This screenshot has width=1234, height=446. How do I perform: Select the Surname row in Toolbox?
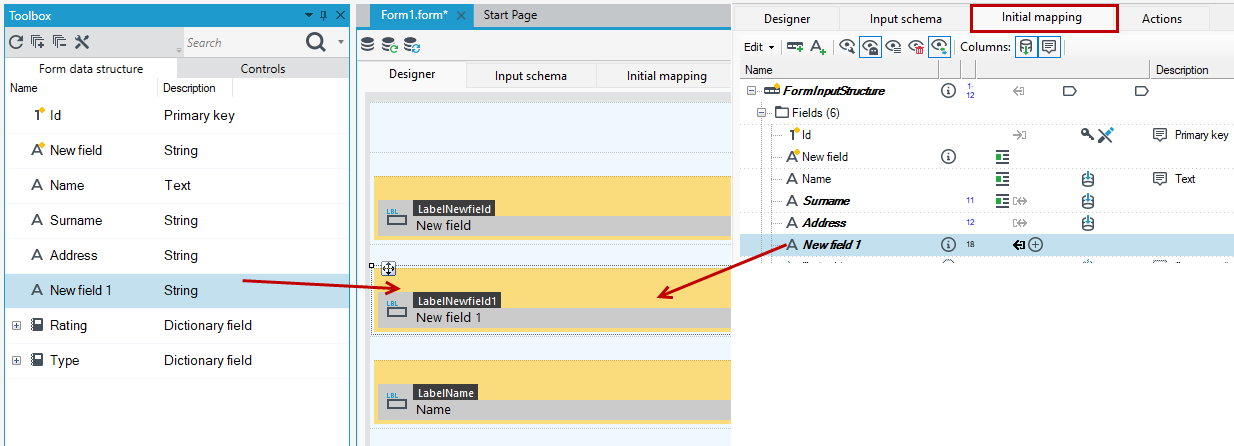177,220
